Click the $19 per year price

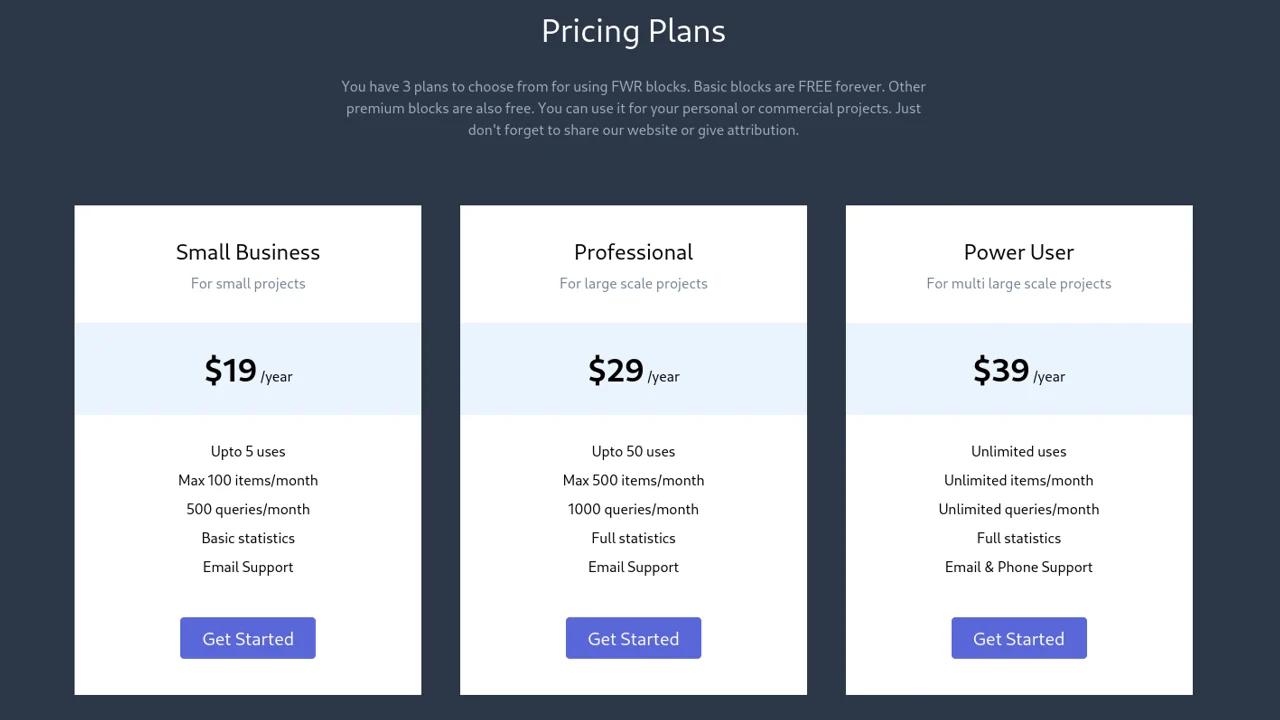pyautogui.click(x=248, y=370)
